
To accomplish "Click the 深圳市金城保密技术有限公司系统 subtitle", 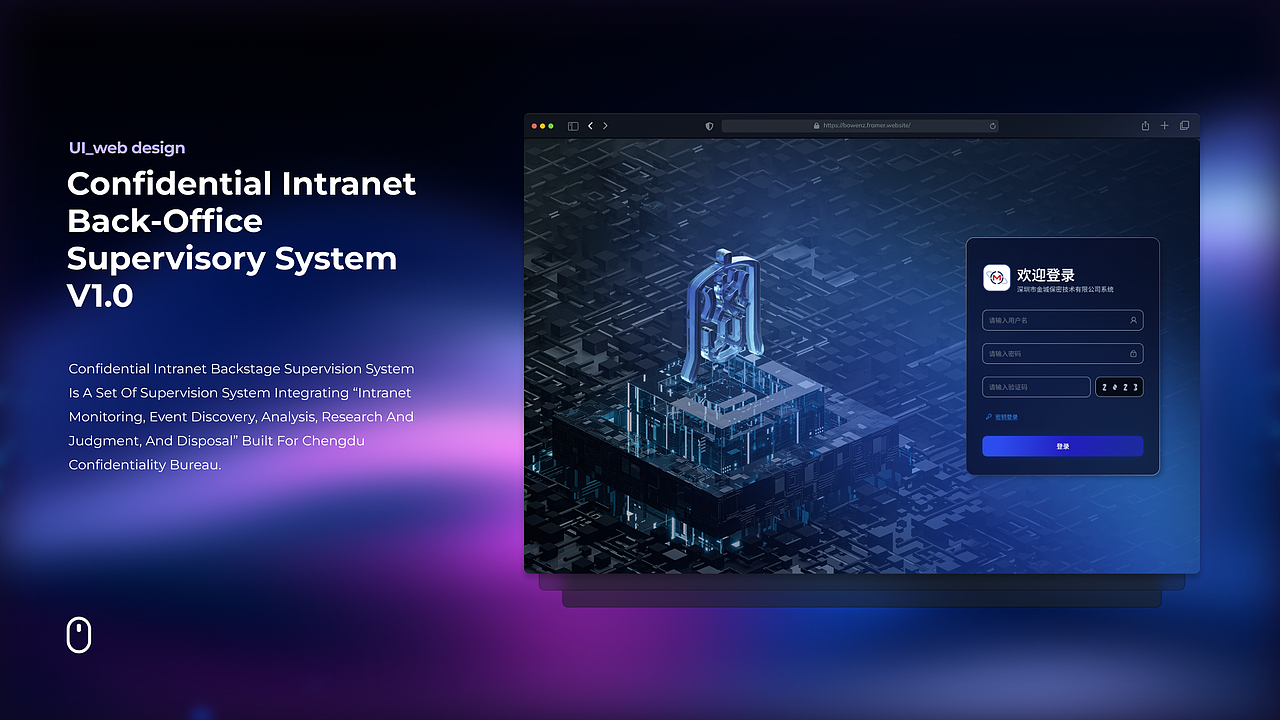I will (x=1065, y=289).
